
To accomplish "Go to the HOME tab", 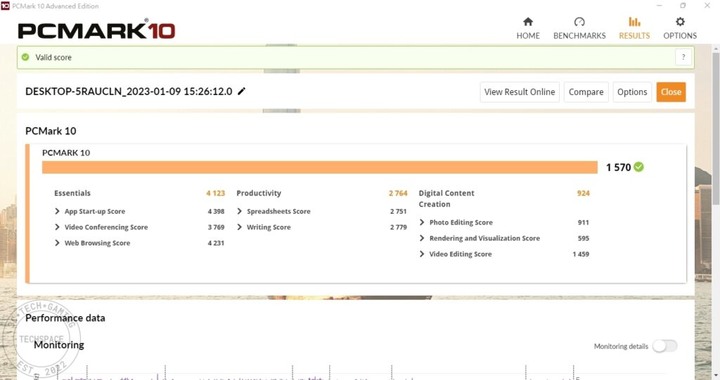I will click(528, 28).
